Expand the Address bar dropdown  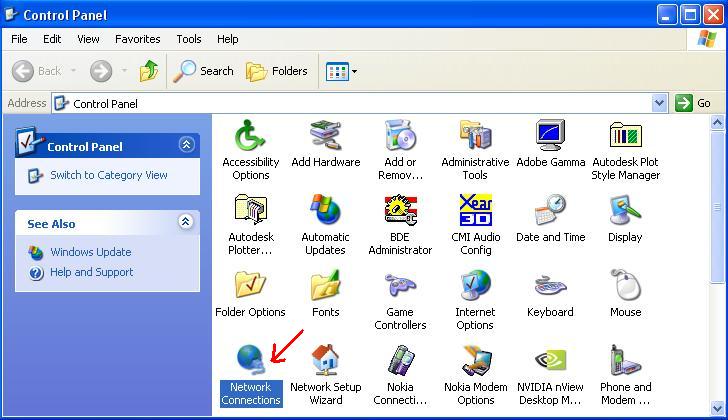pos(659,103)
